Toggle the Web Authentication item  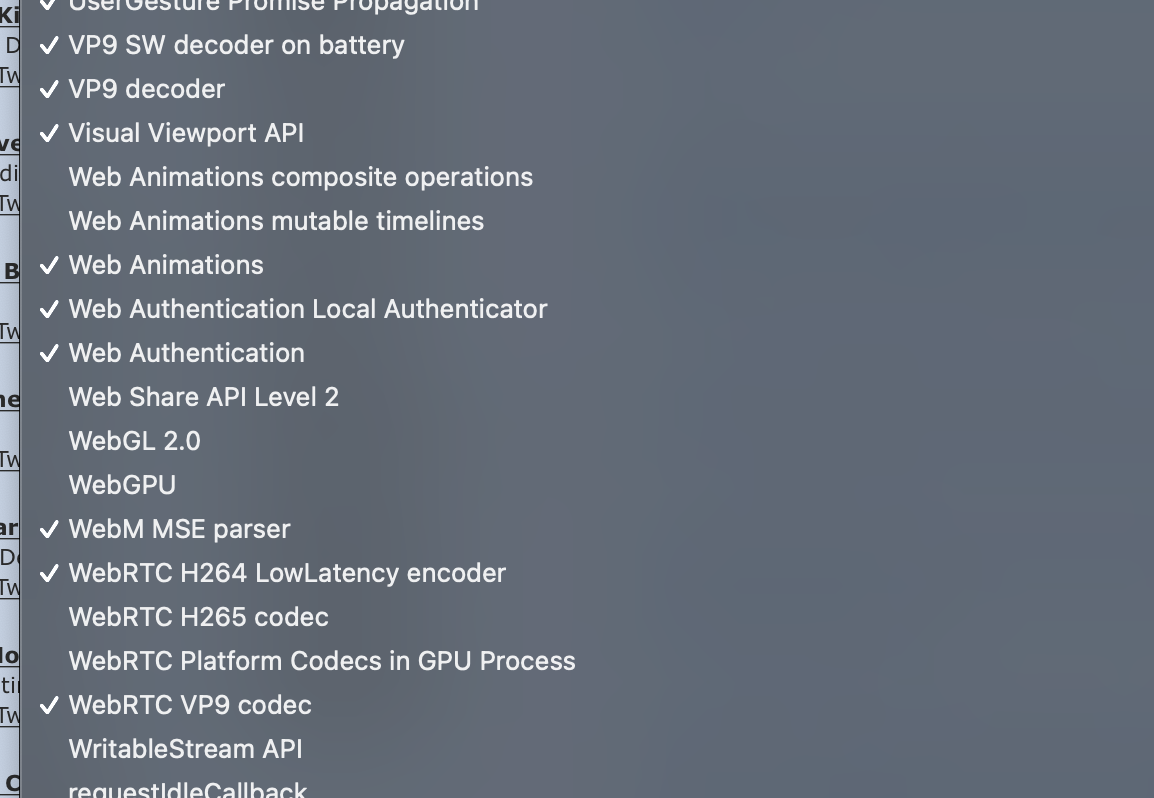point(186,353)
